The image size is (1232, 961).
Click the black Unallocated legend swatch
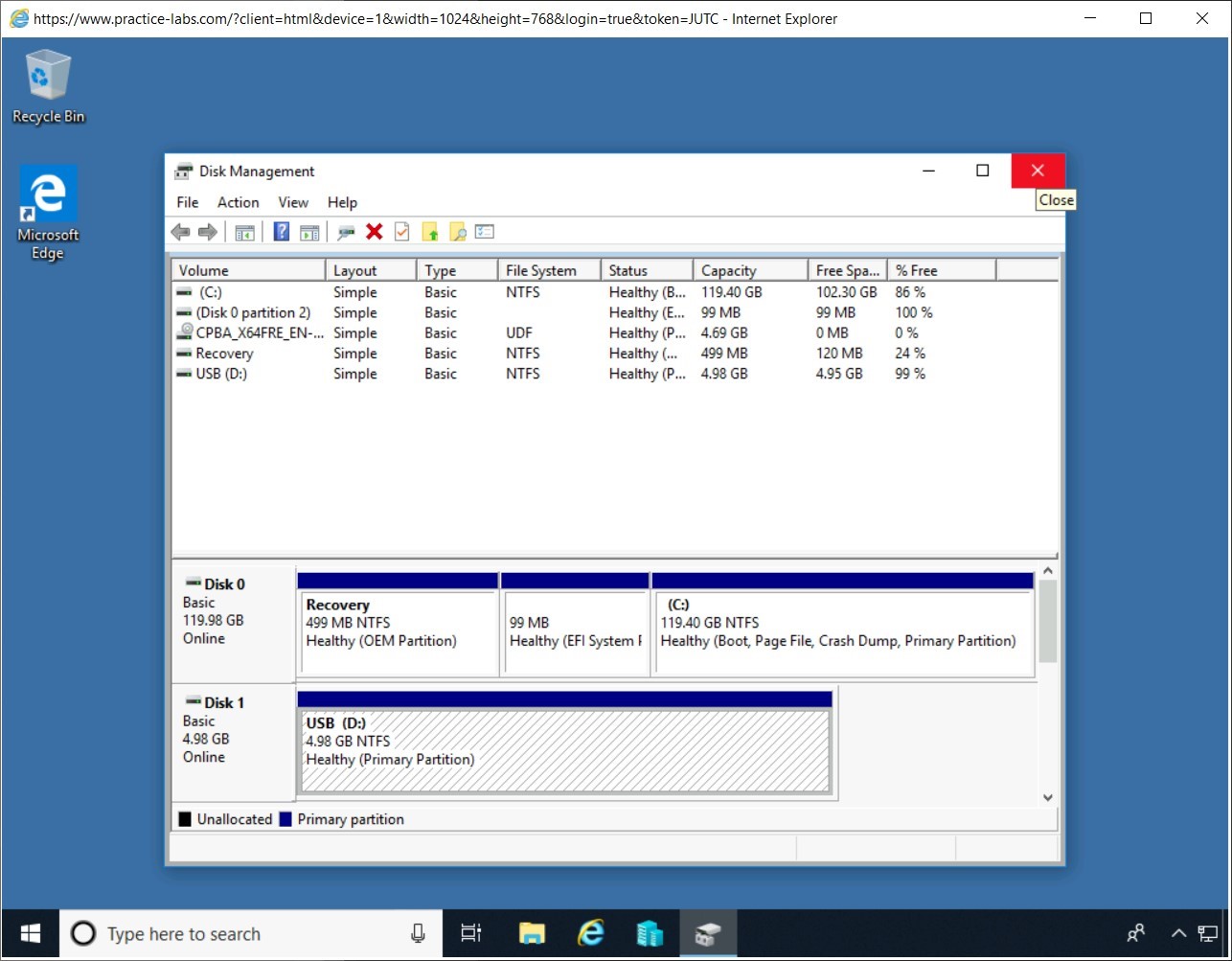185,819
